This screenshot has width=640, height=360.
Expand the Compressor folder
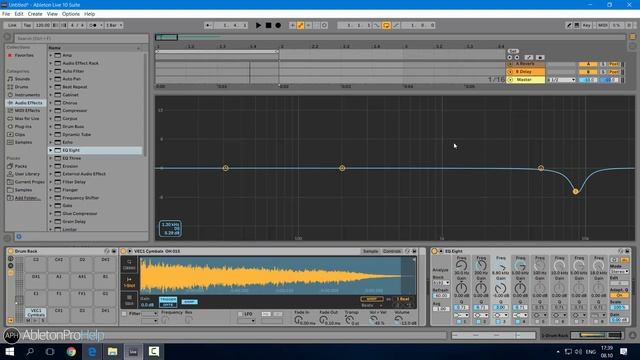pyautogui.click(x=51, y=111)
